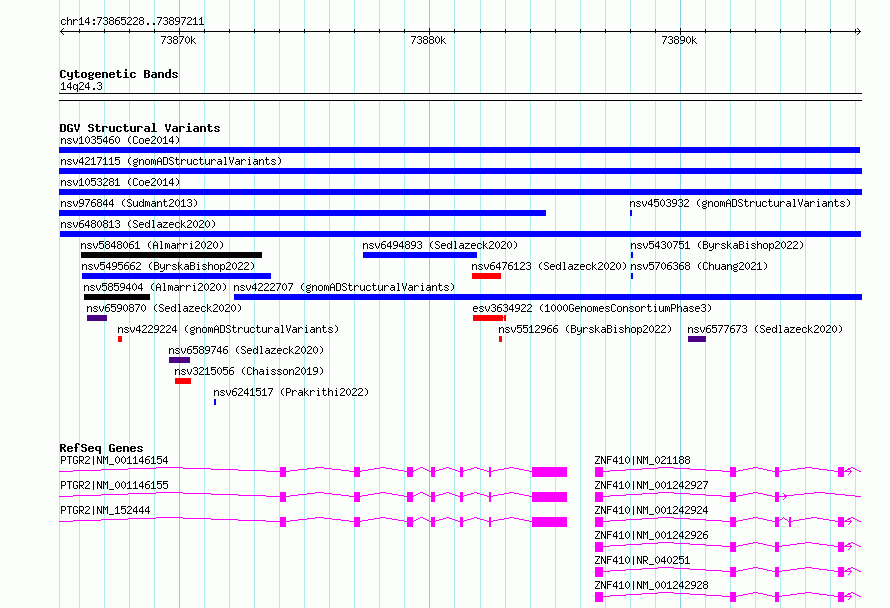The width and height of the screenshot is (890, 608).
Task: Click the nsv4229224 gnomAD variant label
Action: pyautogui.click(x=228, y=329)
